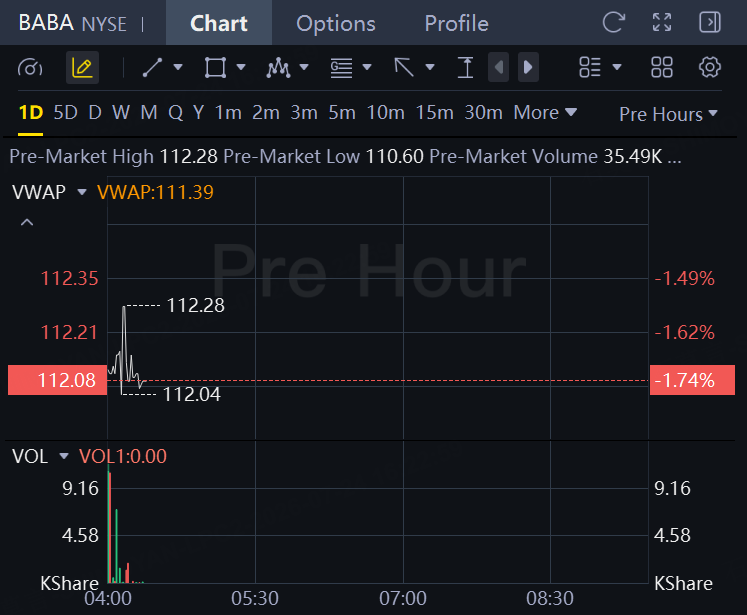Click the refresh chart icon

614,22
